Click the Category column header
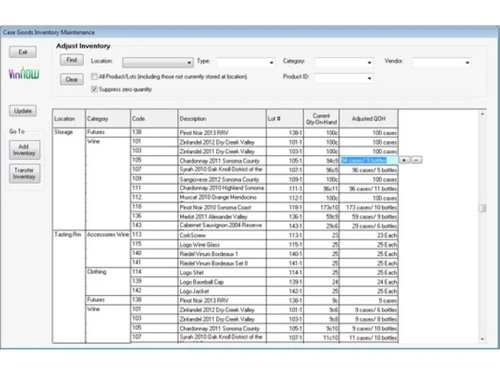500x375 pixels. (x=108, y=119)
